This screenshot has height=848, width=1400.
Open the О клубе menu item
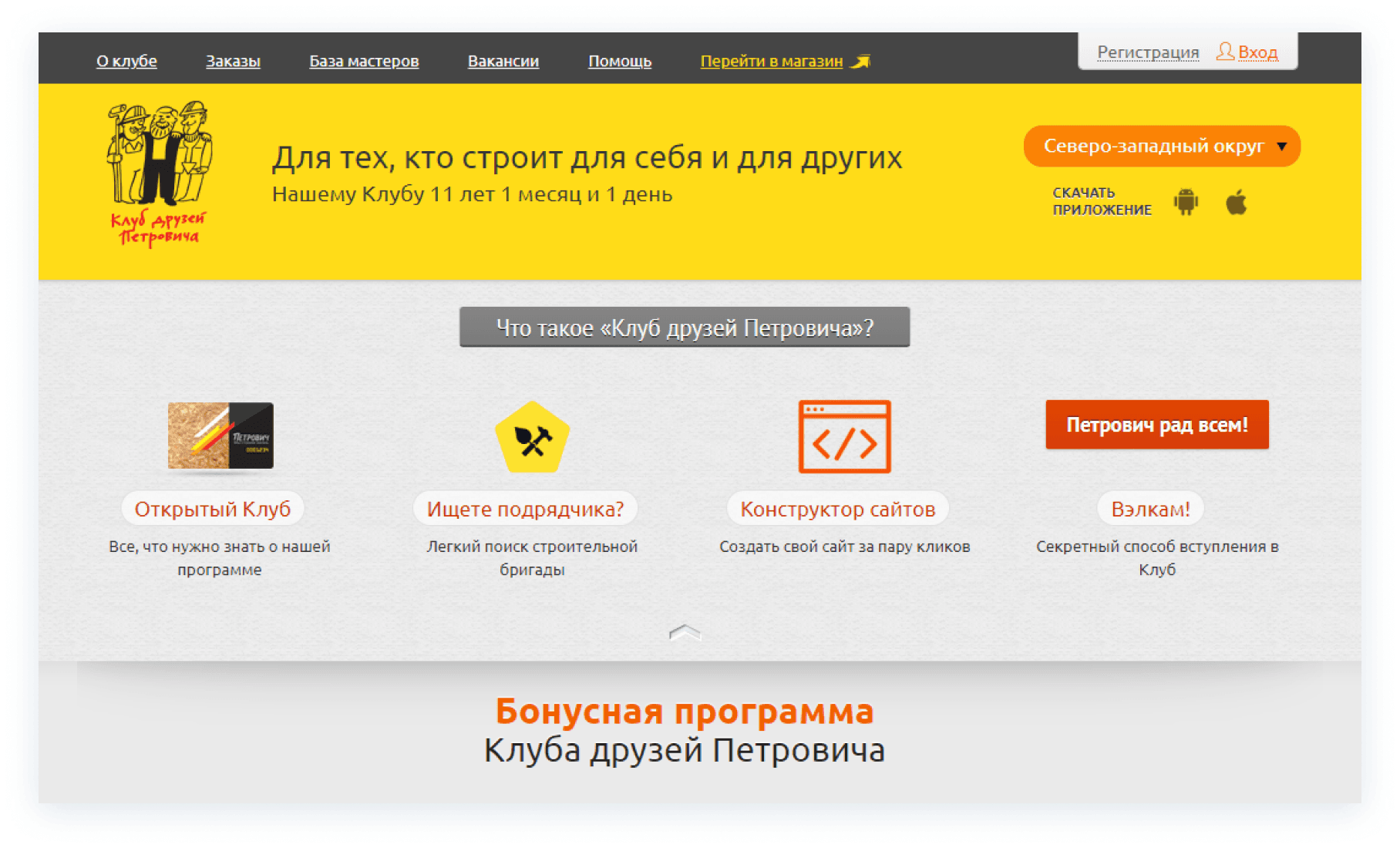(x=126, y=61)
